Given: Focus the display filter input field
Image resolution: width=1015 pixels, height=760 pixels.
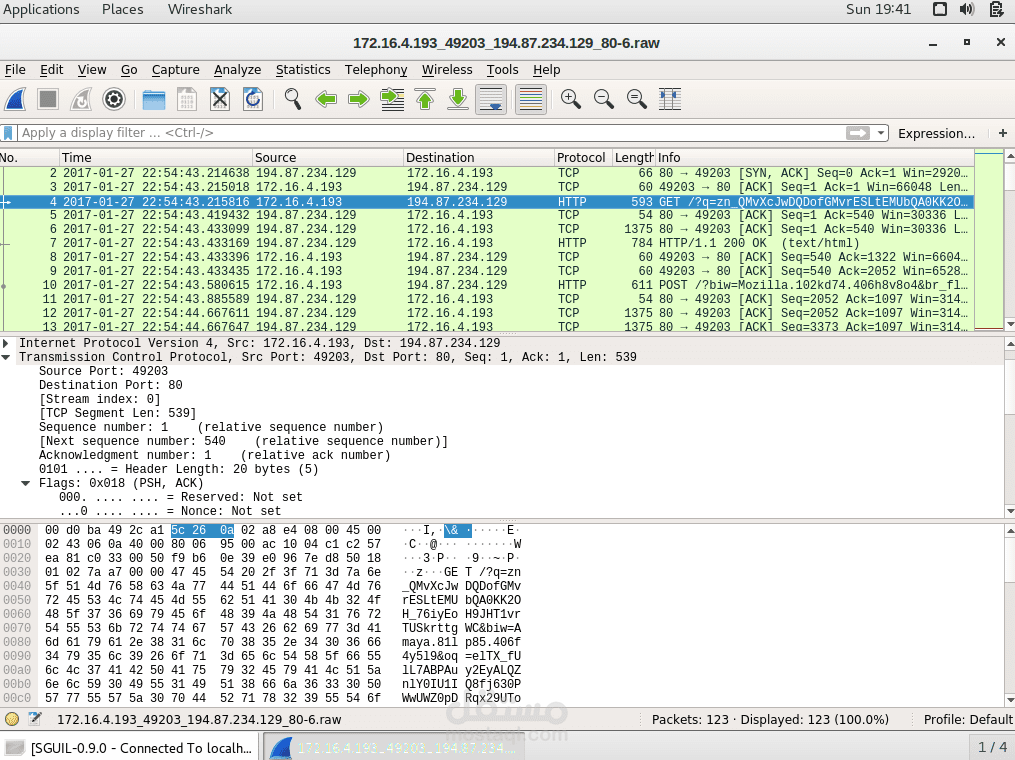Looking at the screenshot, I should pos(400,132).
